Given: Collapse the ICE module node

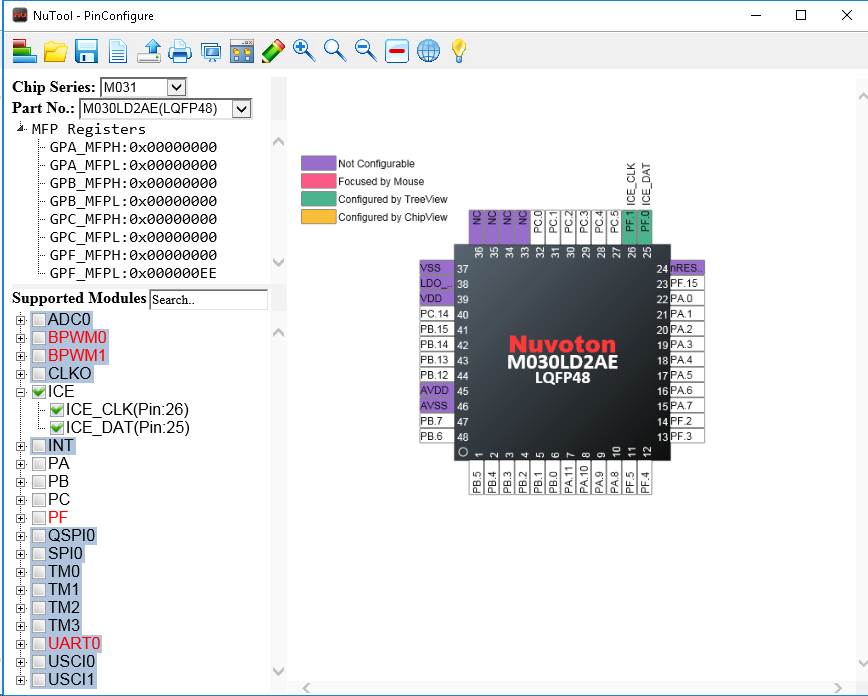Looking at the screenshot, I should pyautogui.click(x=20, y=392).
